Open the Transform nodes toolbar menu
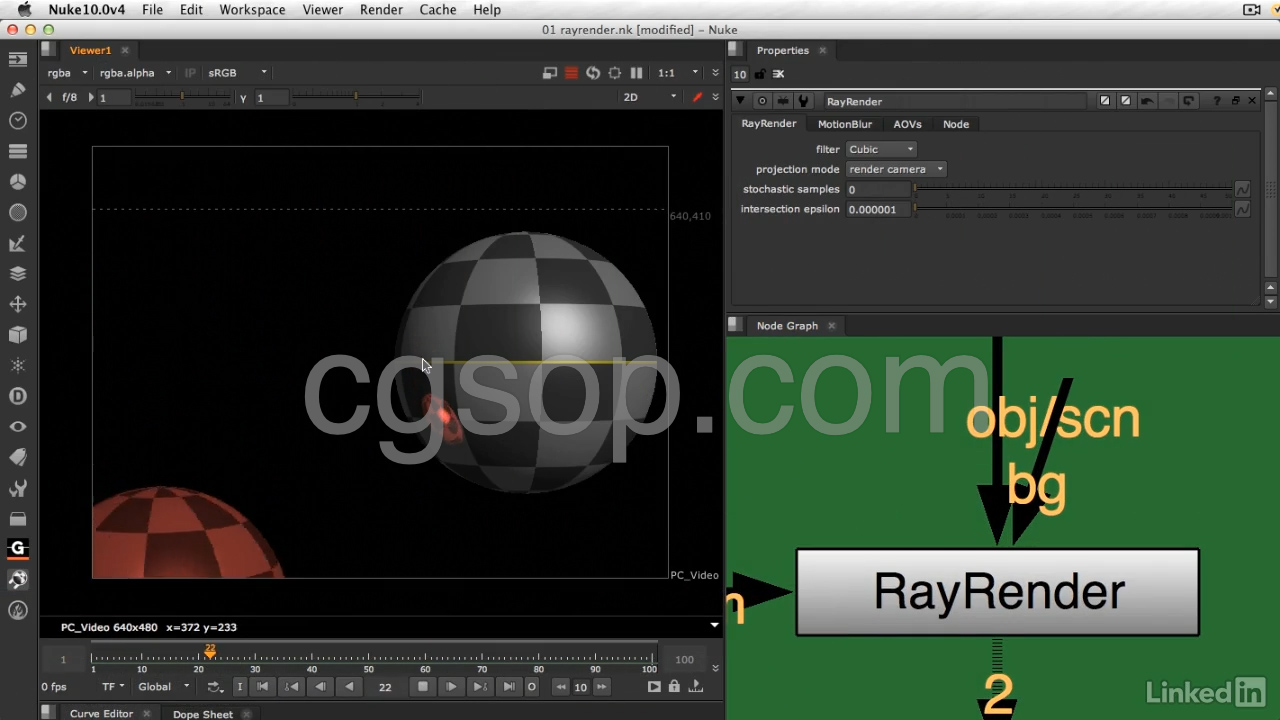Viewport: 1280px width, 720px height. coord(17,304)
